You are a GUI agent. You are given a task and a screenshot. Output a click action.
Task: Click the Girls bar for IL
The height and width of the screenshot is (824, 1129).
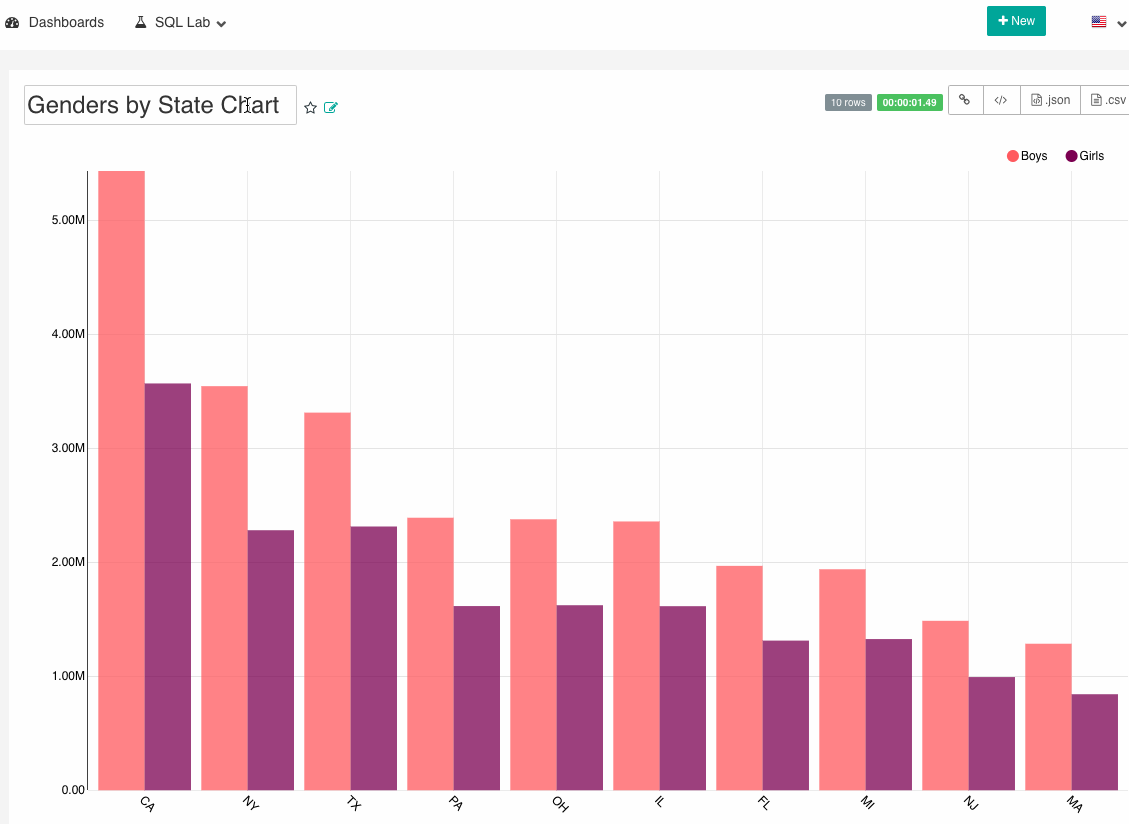coord(683,698)
